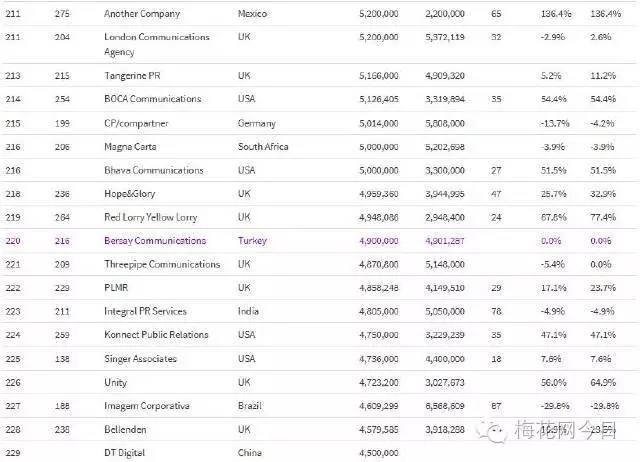Select Integral PR Services name
Screen dimensions: 640x462
click(x=148, y=311)
